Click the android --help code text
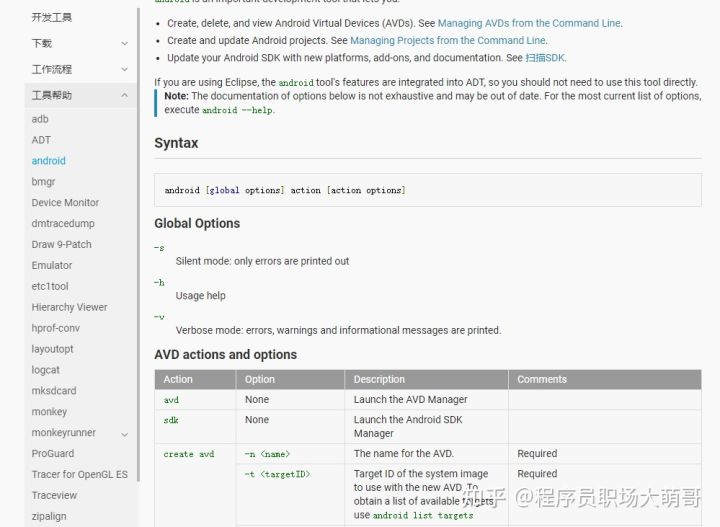This screenshot has width=720, height=527. click(237, 110)
